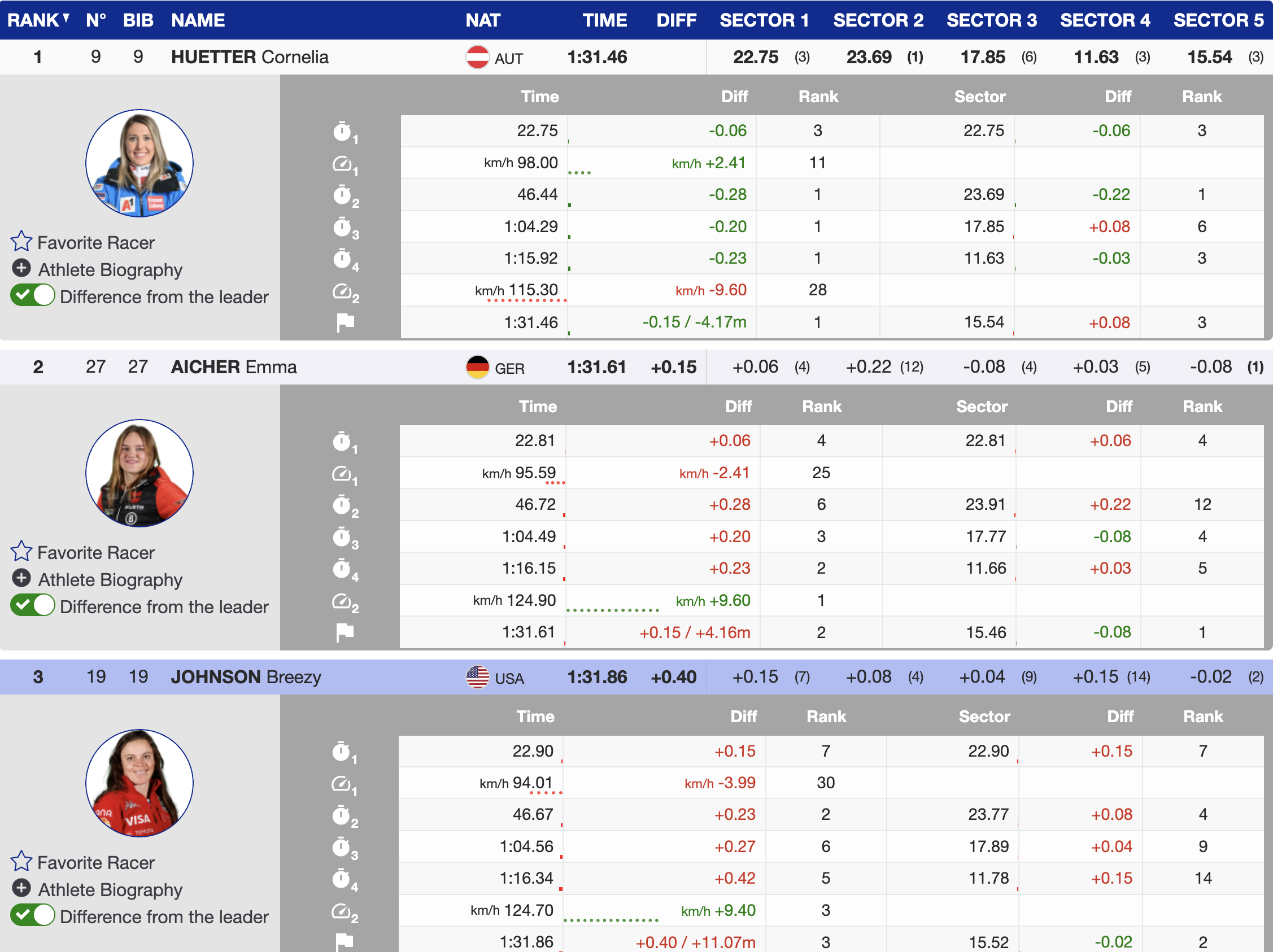1273x952 pixels.
Task: Click Huetter's Favorite Racer star icon
Action: (21, 242)
